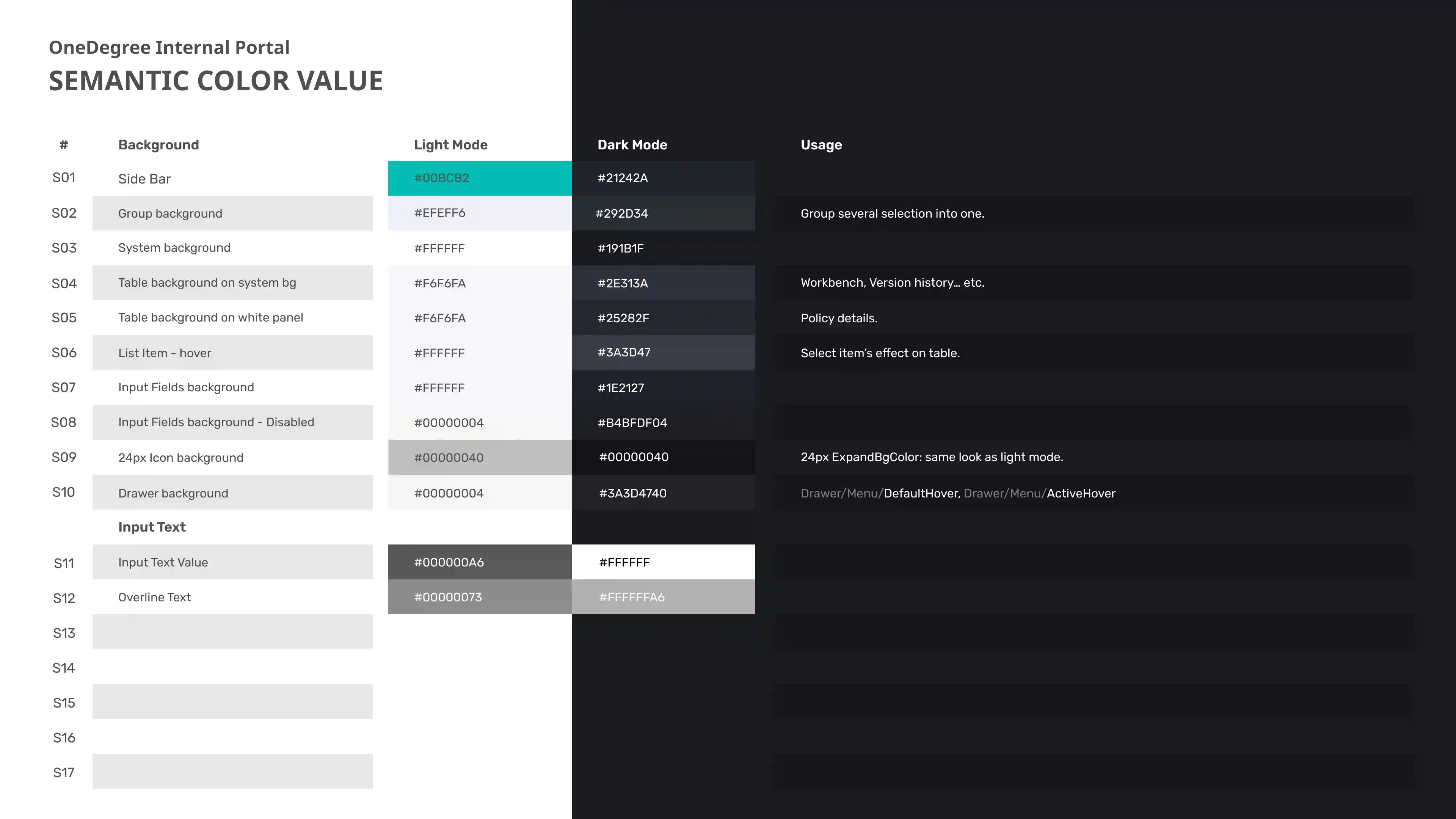Select the #2E313A table background swatch
The width and height of the screenshot is (1456, 819).
(663, 283)
